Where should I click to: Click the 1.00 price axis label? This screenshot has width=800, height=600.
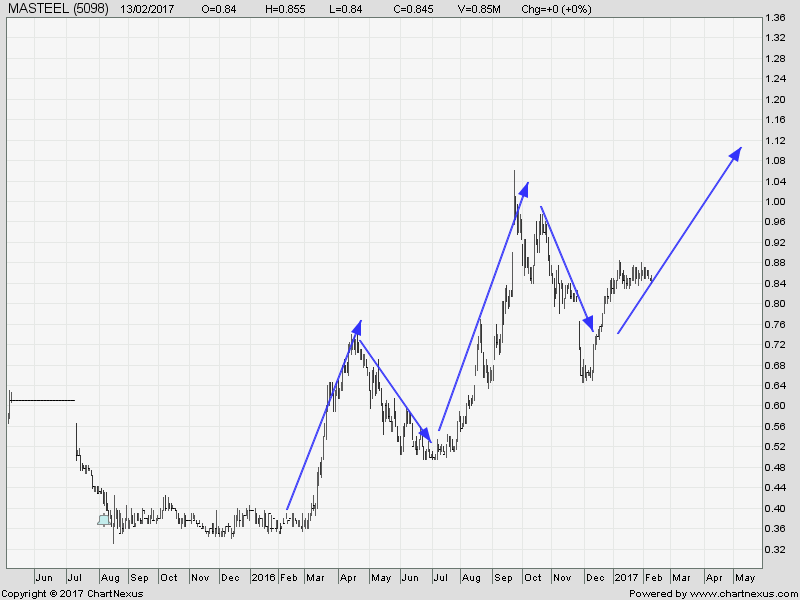pyautogui.click(x=776, y=202)
